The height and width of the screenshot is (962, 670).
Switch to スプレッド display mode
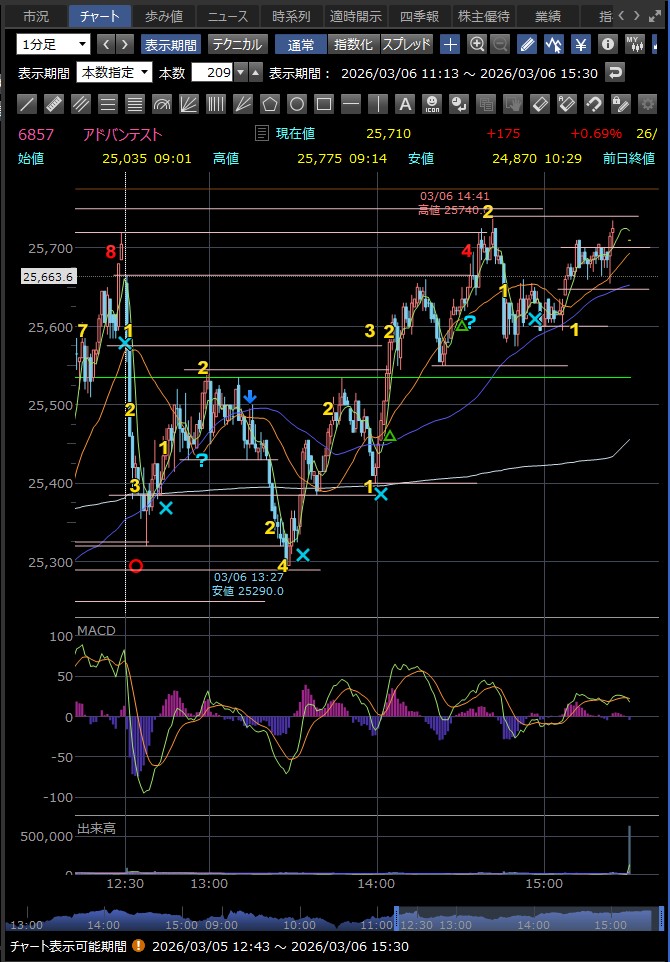[407, 44]
